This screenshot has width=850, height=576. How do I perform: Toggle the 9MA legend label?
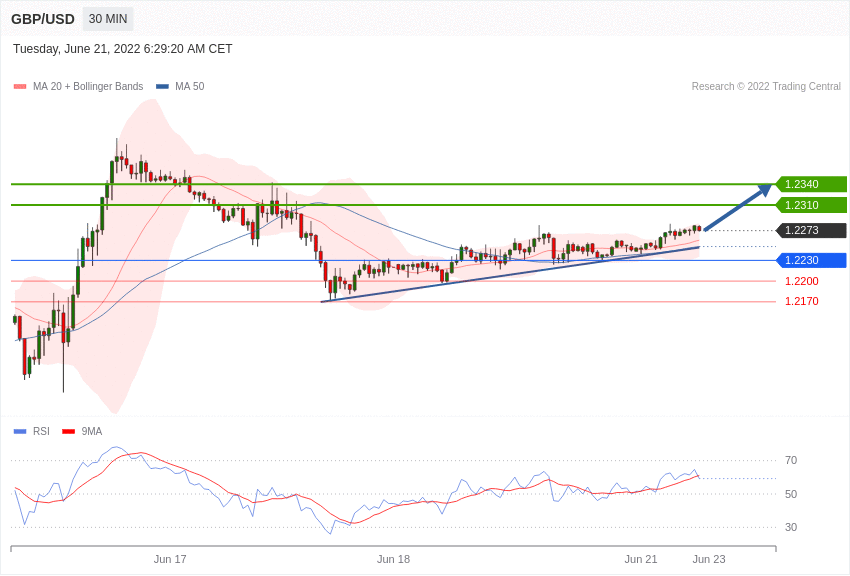click(92, 431)
